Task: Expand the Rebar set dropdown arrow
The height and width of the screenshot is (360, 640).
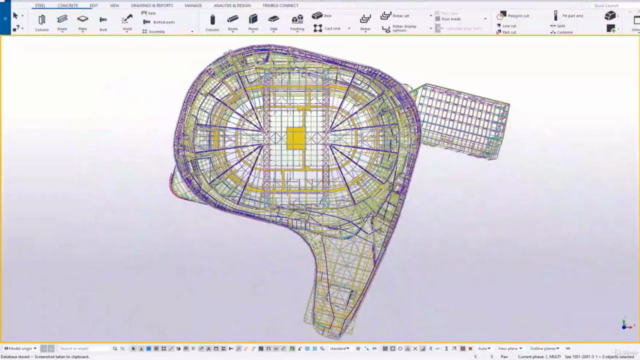Action: pos(431,16)
